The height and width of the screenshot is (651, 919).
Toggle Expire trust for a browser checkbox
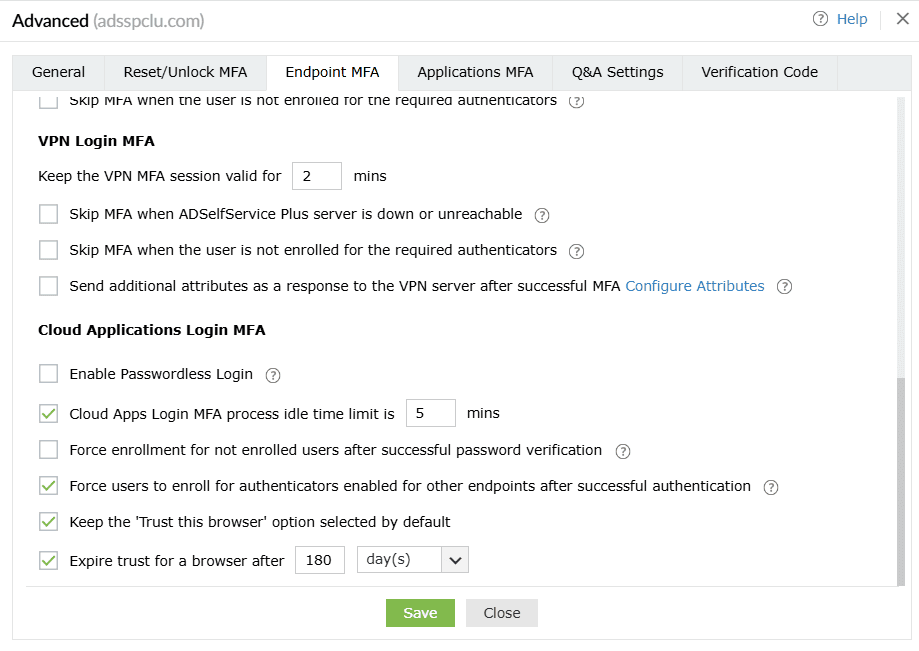click(x=48, y=560)
